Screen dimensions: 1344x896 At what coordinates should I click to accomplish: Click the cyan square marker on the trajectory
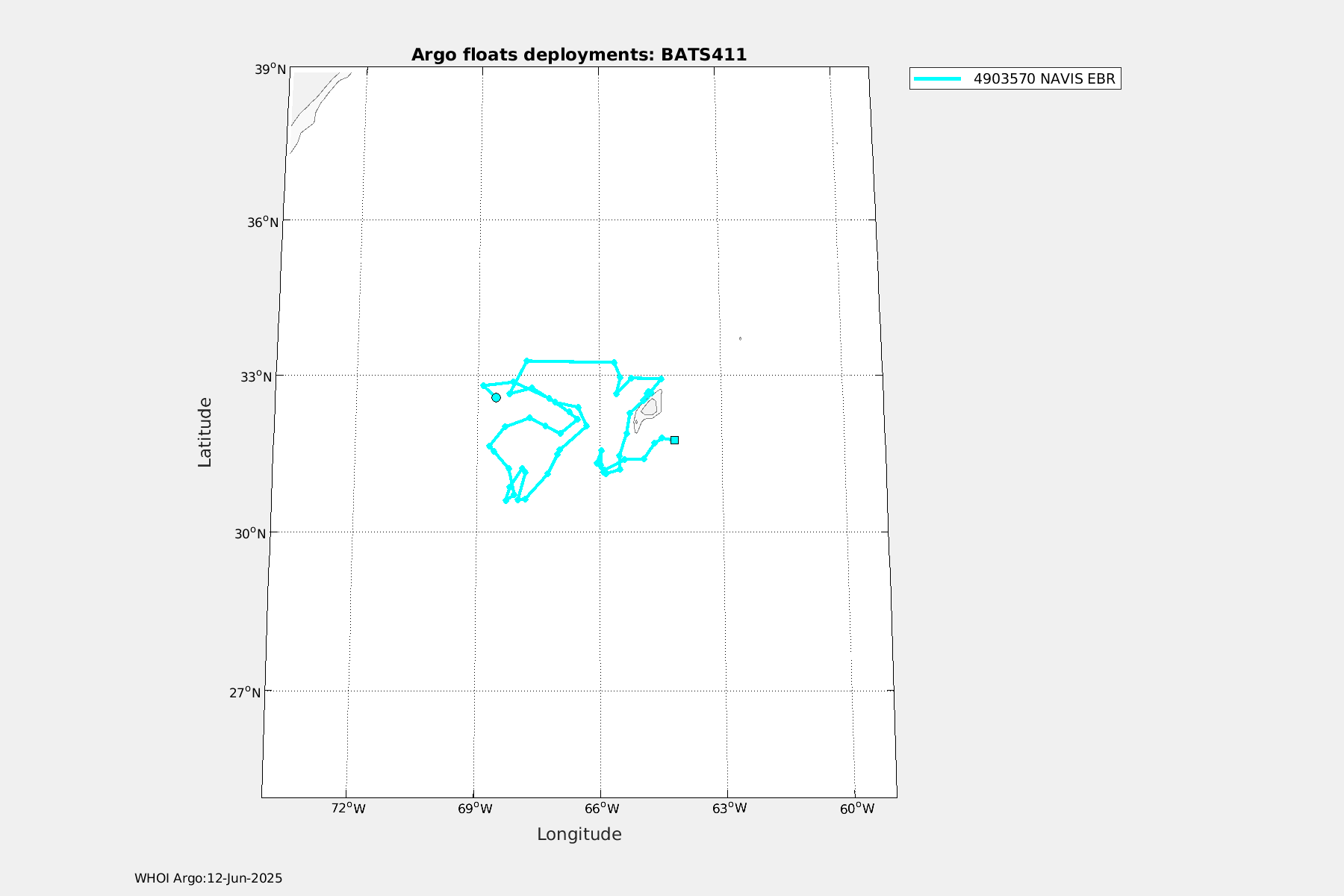coord(674,440)
